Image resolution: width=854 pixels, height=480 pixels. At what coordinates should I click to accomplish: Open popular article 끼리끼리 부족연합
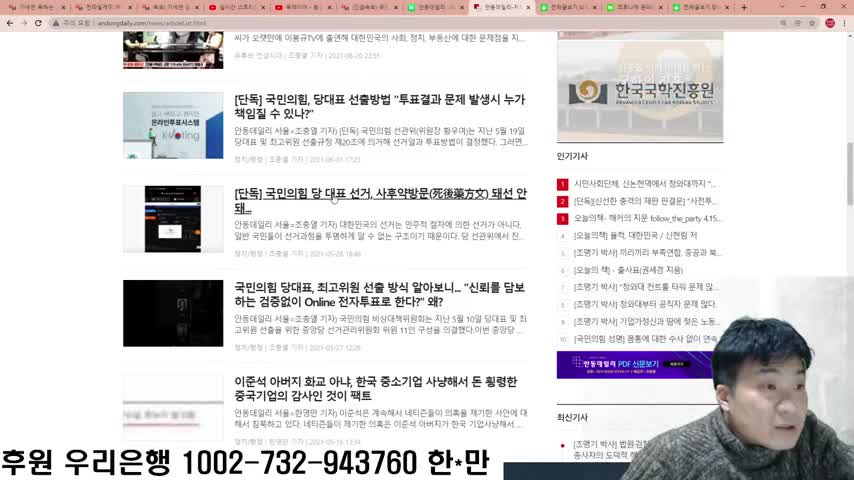pyautogui.click(x=648, y=253)
